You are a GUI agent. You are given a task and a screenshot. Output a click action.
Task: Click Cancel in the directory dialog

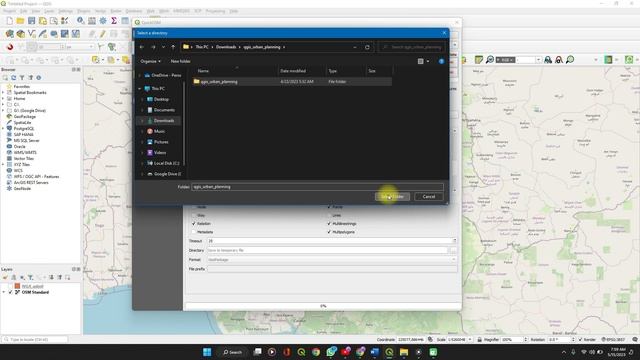(429, 197)
